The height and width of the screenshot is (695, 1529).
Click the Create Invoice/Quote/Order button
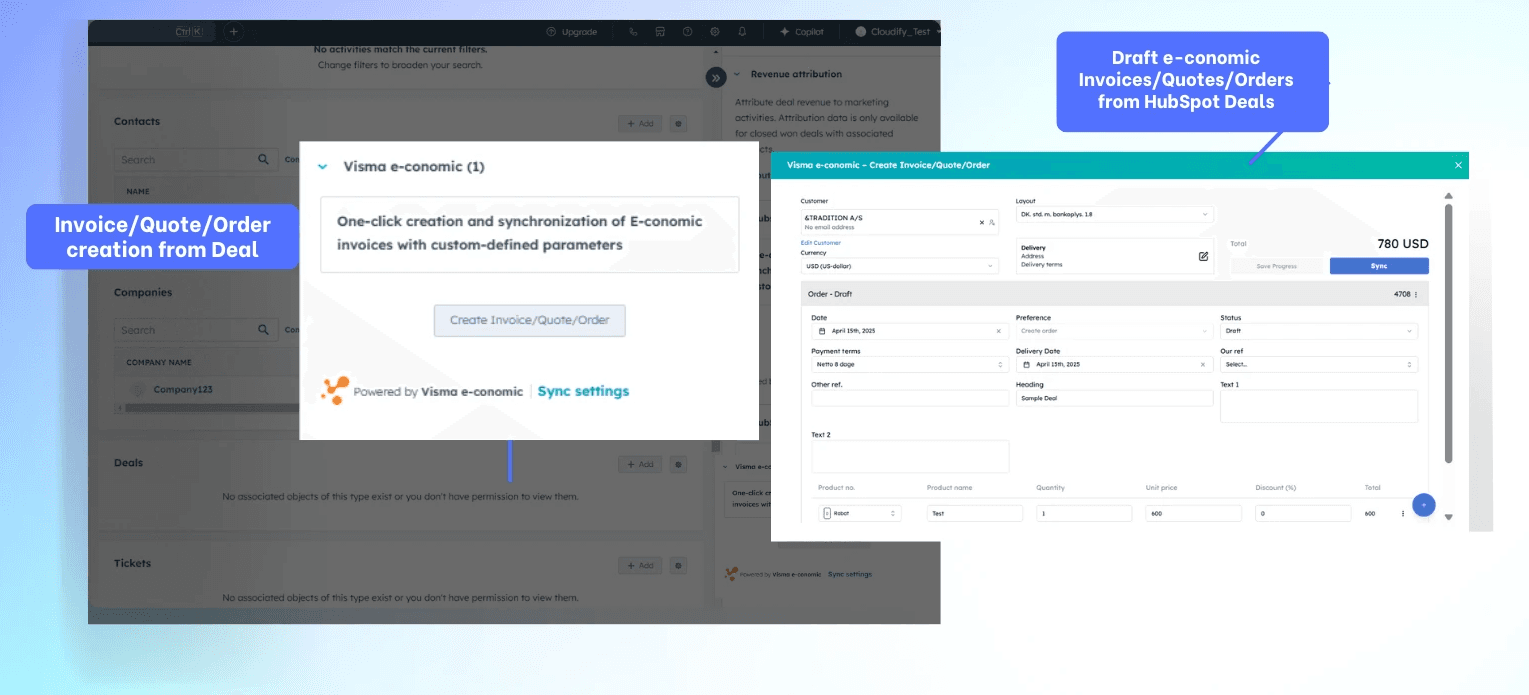pos(529,321)
